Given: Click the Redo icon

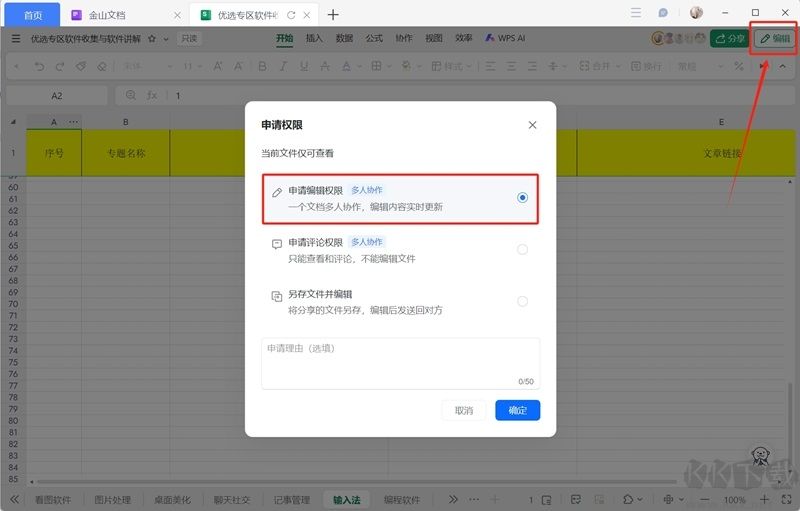Looking at the screenshot, I should 60,66.
